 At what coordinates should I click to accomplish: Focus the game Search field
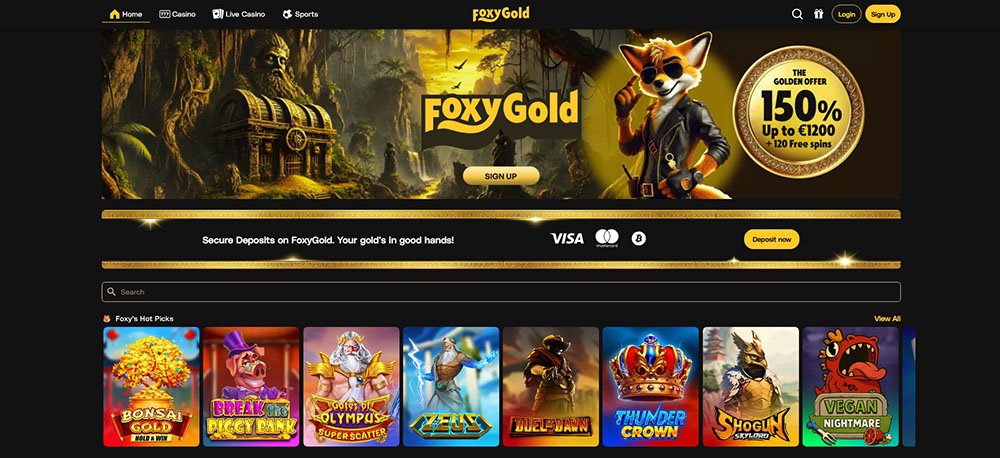(x=501, y=292)
